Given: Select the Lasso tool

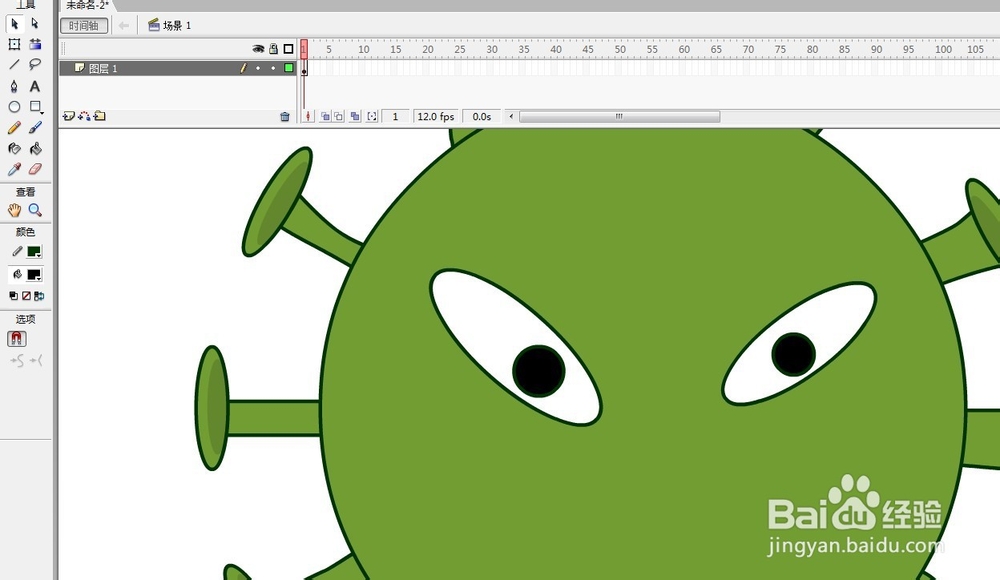Looking at the screenshot, I should coord(35,64).
